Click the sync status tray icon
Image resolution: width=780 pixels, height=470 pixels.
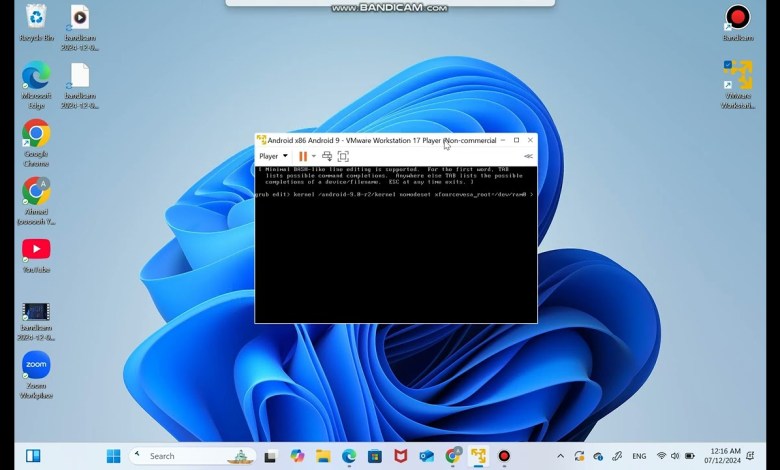tap(579, 456)
